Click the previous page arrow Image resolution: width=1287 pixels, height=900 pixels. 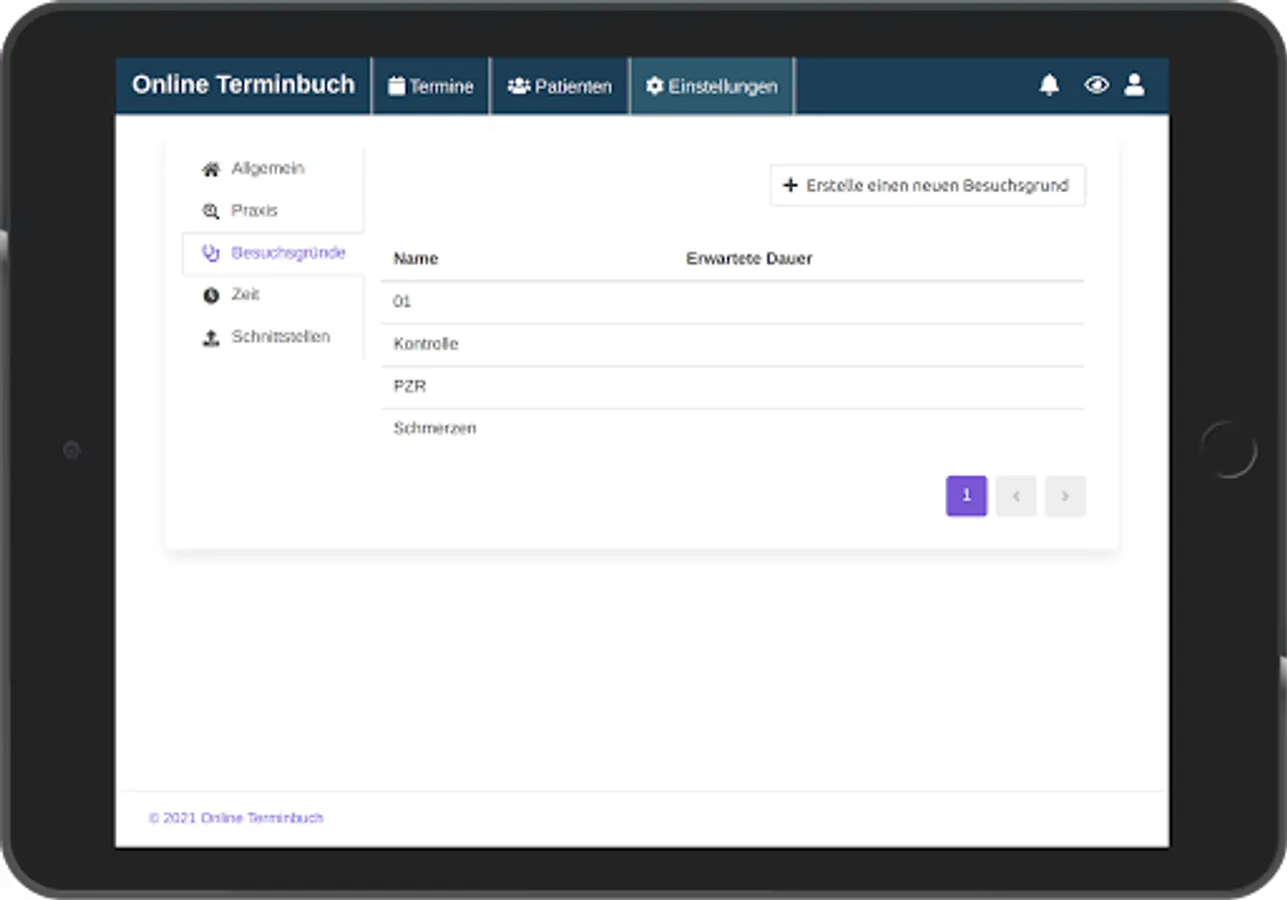pyautogui.click(x=1016, y=496)
